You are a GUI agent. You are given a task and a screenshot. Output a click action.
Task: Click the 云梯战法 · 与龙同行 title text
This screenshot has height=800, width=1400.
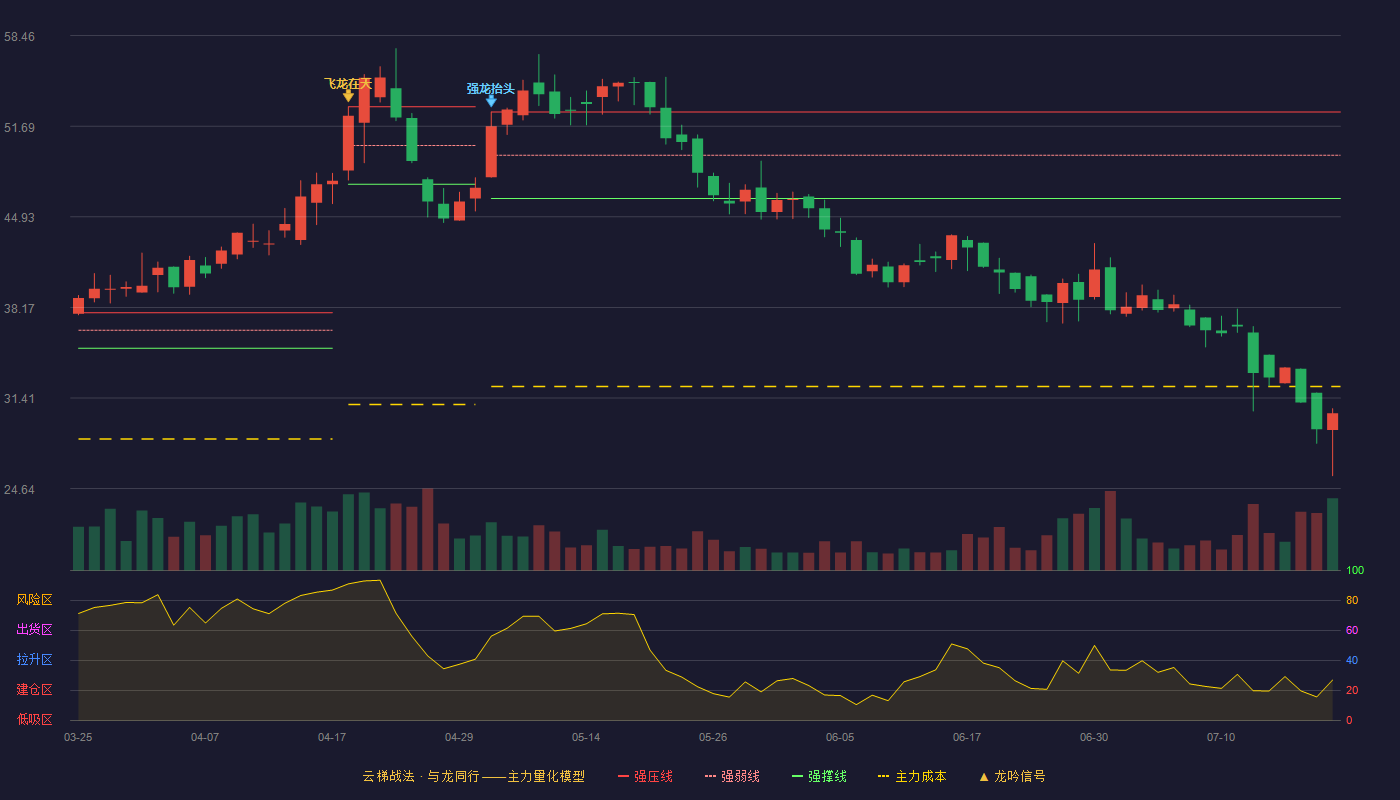[x=421, y=776]
